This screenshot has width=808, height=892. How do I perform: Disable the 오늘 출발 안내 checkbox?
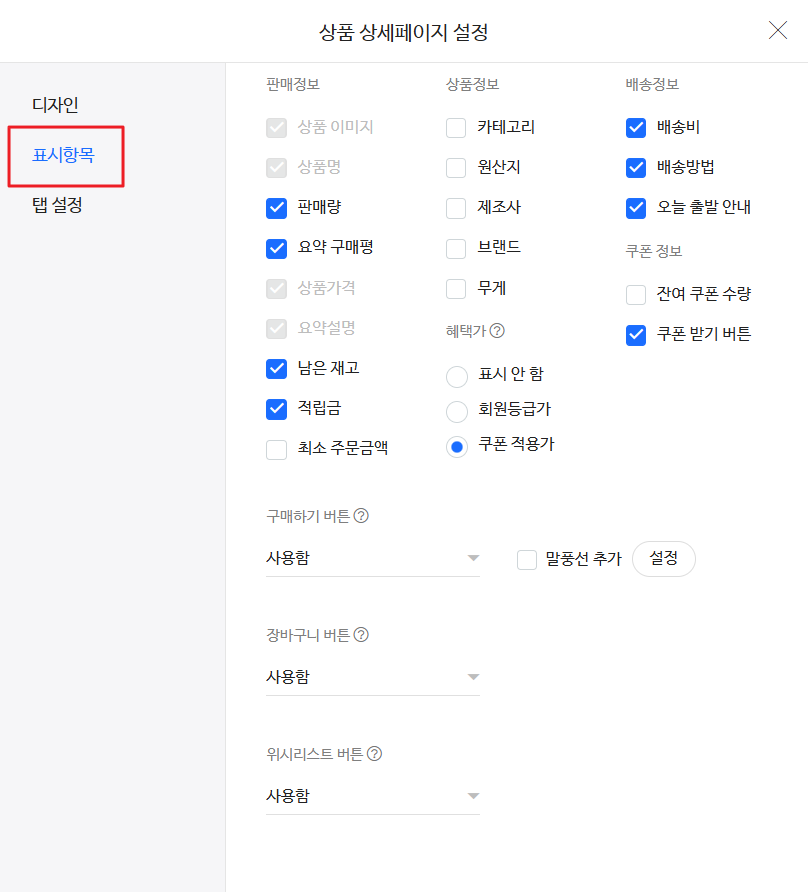tap(636, 208)
